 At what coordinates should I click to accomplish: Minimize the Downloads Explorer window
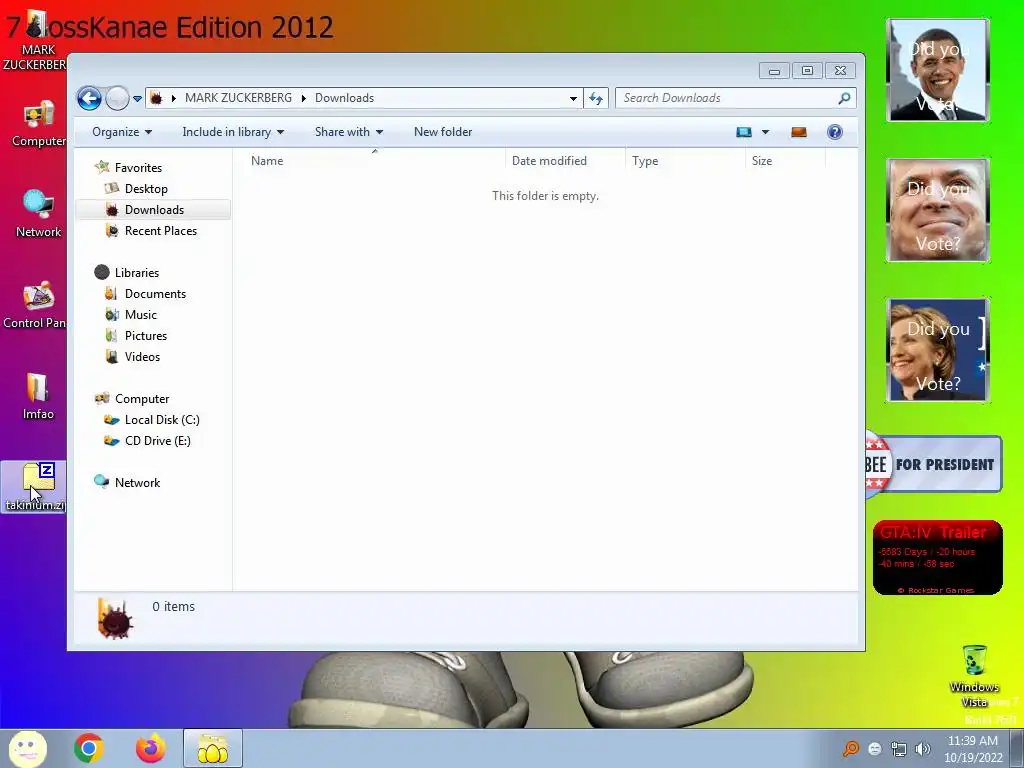774,71
